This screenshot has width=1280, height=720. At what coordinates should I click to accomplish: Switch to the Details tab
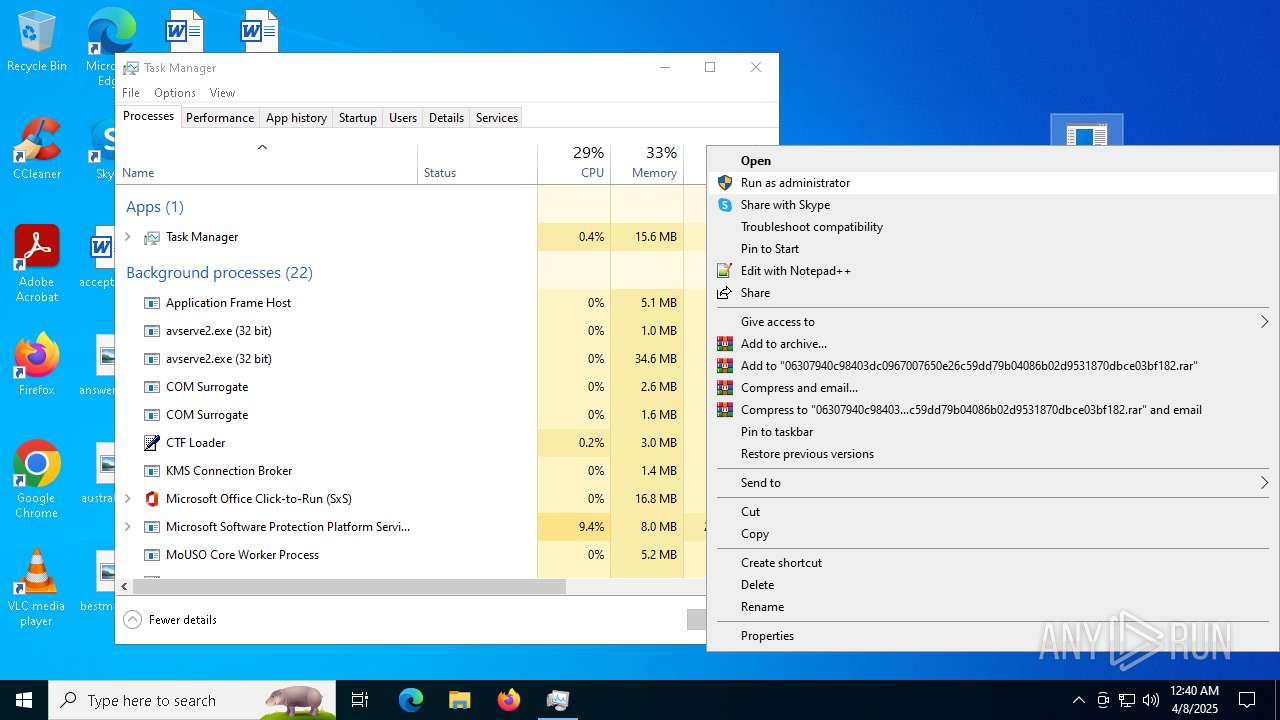446,118
